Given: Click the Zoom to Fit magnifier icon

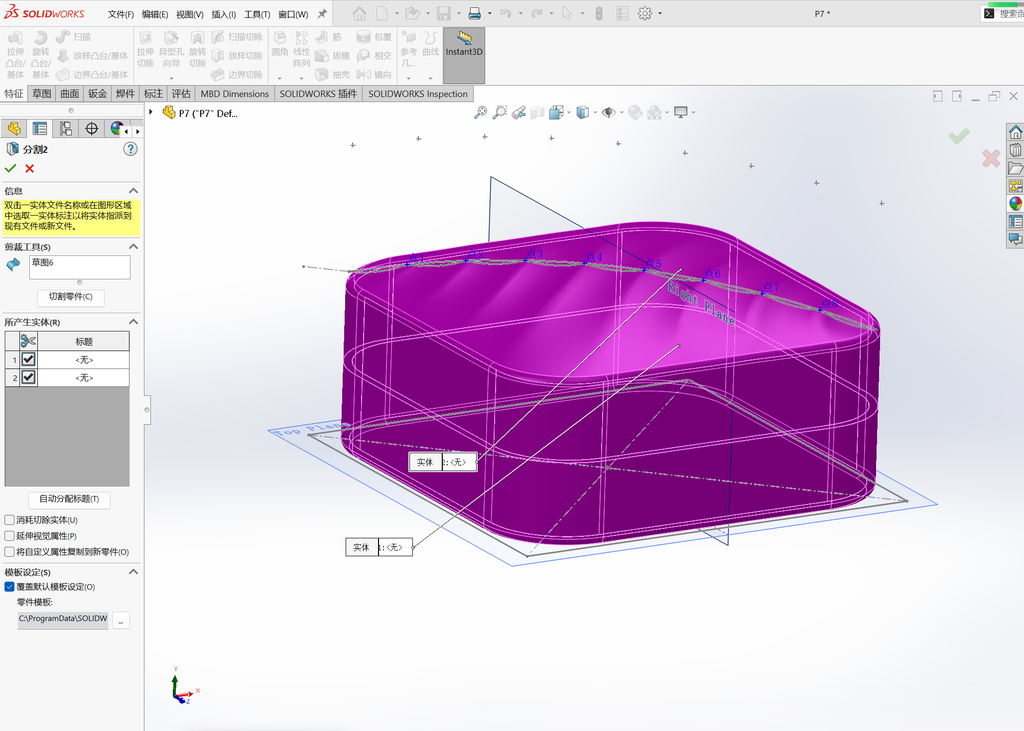Looking at the screenshot, I should tap(480, 112).
